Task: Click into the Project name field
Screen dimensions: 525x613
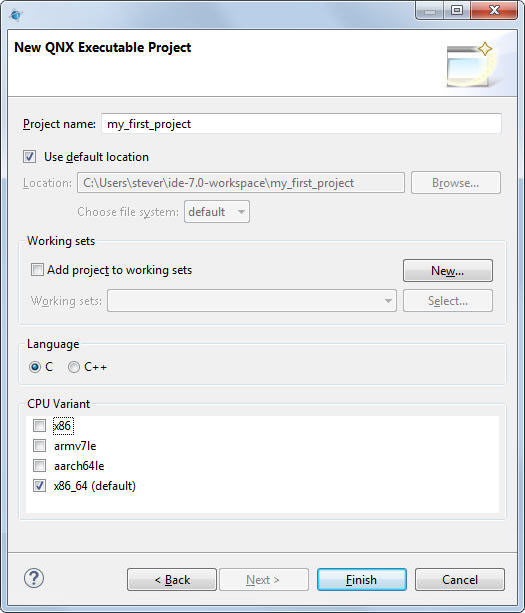Action: click(x=301, y=124)
